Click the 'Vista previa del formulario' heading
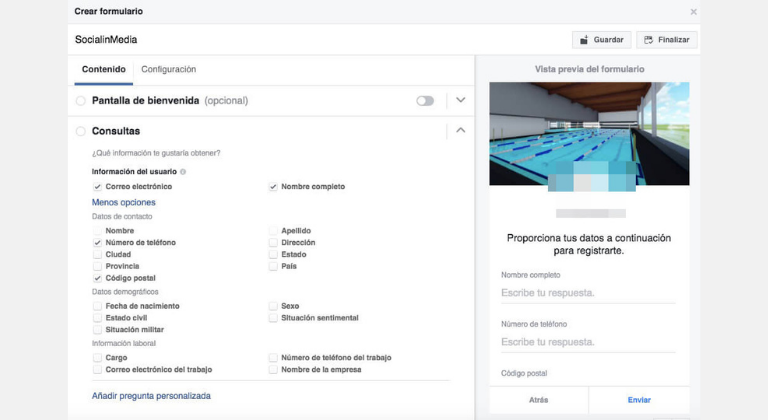768x420 pixels. coord(589,69)
